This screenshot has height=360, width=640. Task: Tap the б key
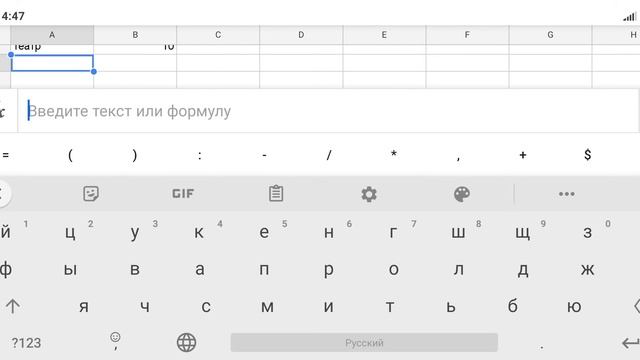(513, 306)
